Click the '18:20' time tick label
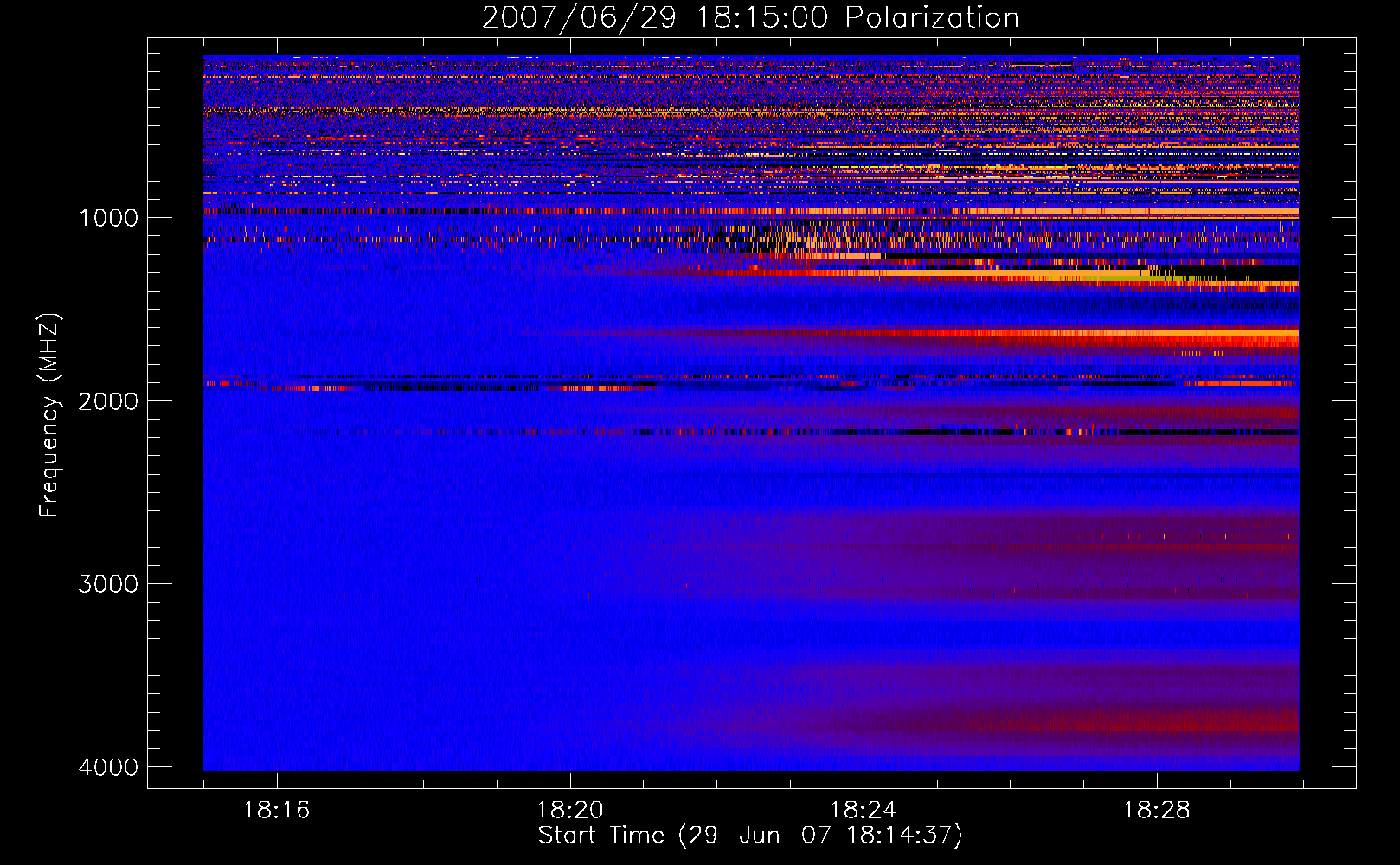This screenshot has height=865, width=1400. click(570, 810)
